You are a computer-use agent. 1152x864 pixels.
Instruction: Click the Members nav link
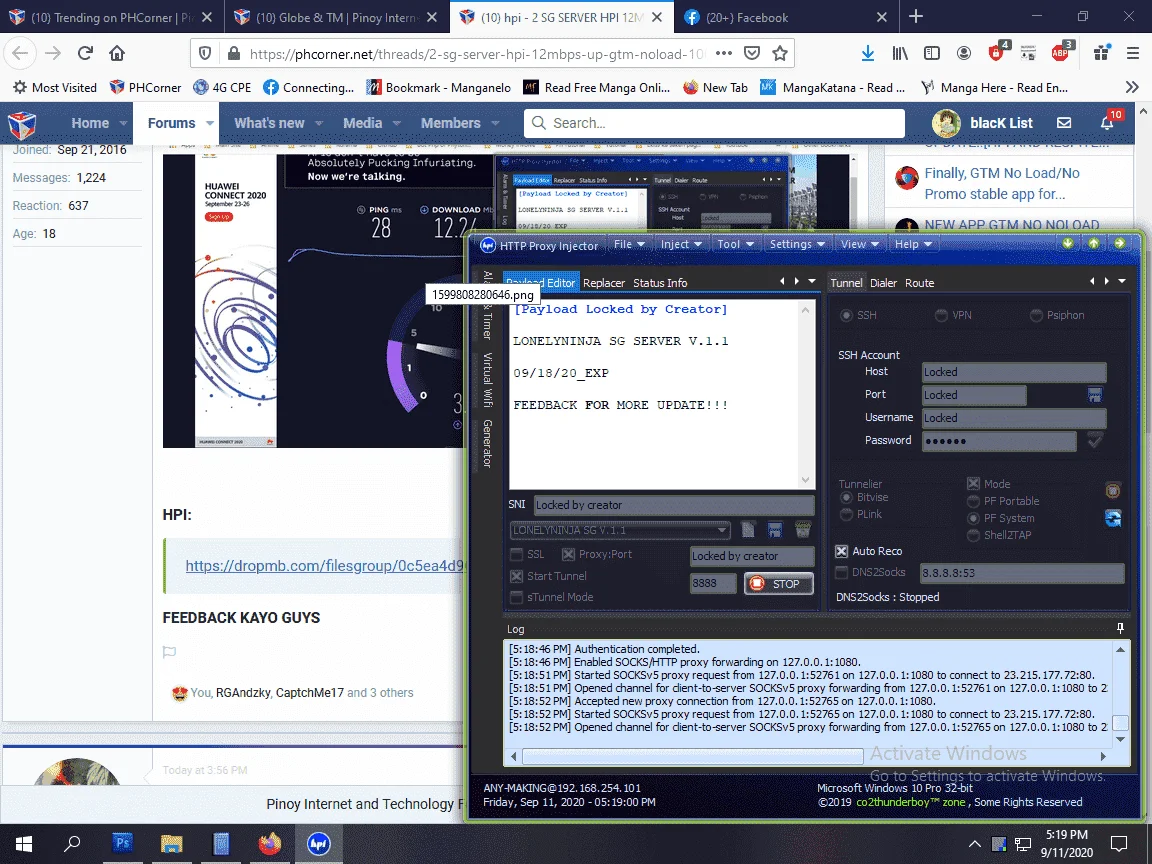450,123
